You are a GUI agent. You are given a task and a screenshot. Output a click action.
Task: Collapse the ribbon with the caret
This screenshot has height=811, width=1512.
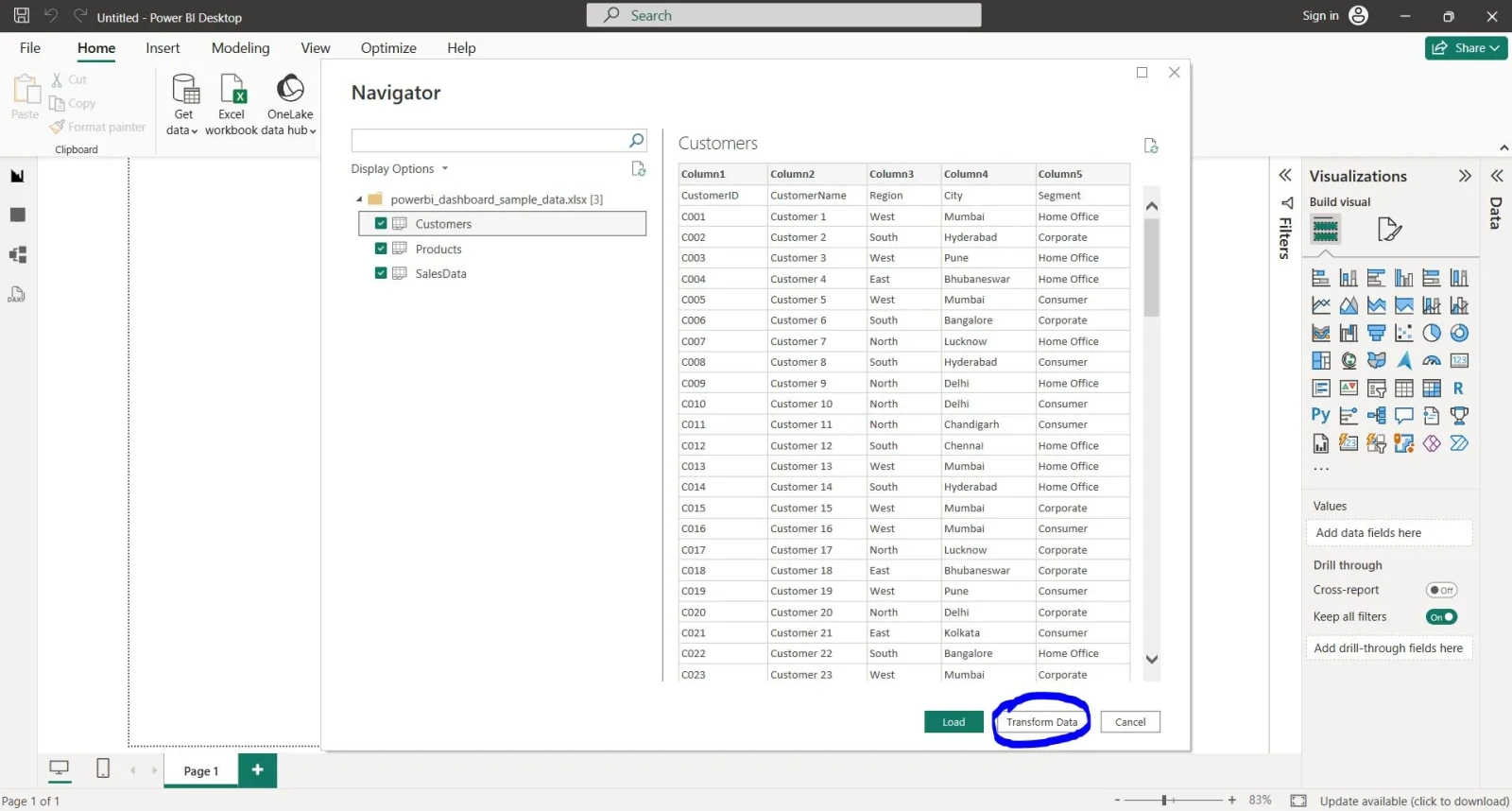click(x=1503, y=148)
